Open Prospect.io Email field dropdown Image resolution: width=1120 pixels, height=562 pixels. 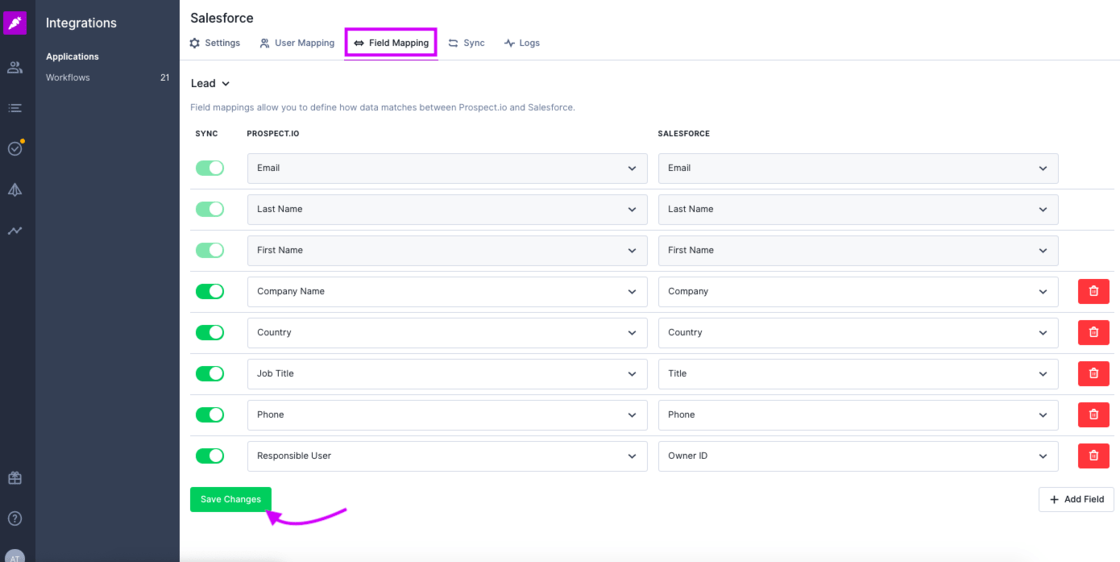(447, 168)
